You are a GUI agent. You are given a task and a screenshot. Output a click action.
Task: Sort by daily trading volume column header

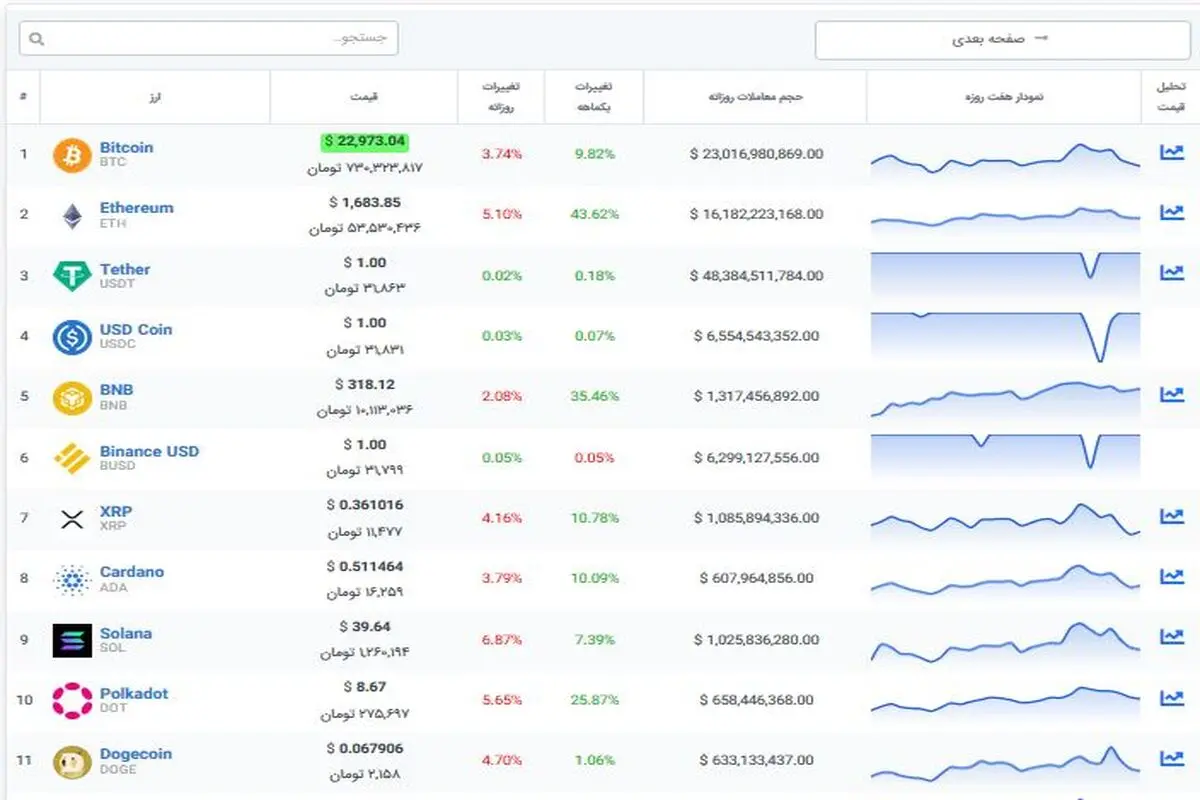click(x=756, y=97)
